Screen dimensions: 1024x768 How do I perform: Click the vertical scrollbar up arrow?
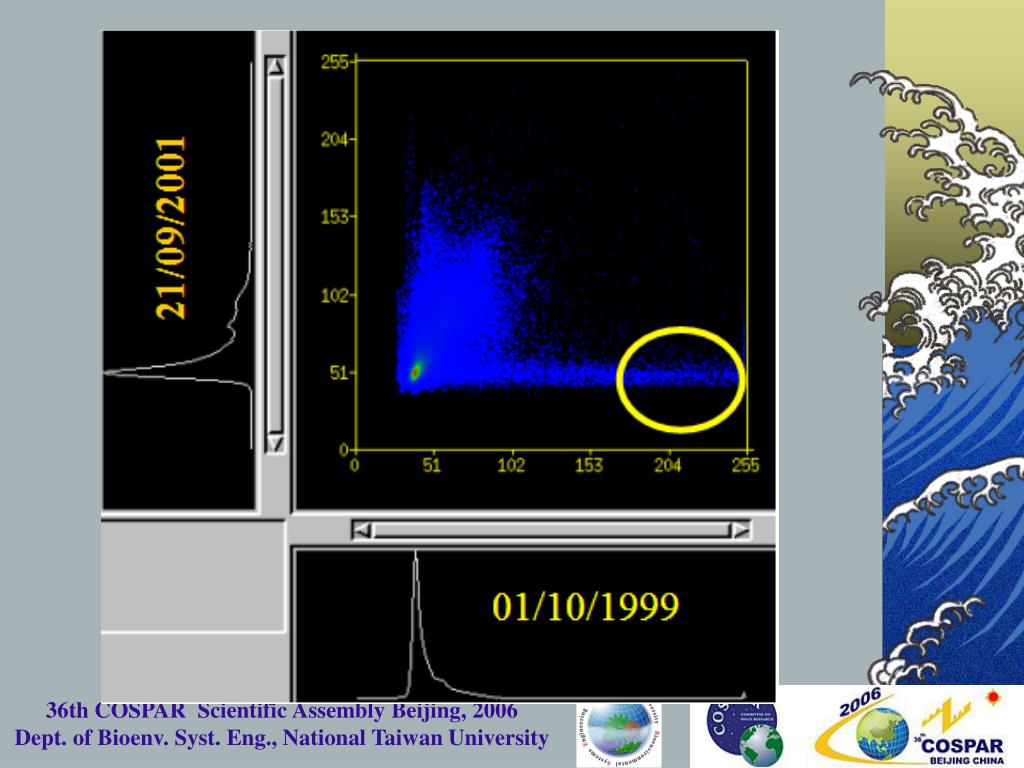click(x=276, y=67)
